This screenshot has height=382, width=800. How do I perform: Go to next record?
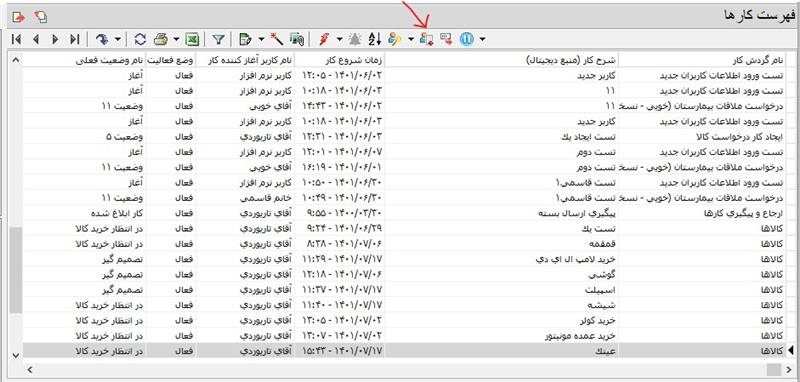(55, 39)
